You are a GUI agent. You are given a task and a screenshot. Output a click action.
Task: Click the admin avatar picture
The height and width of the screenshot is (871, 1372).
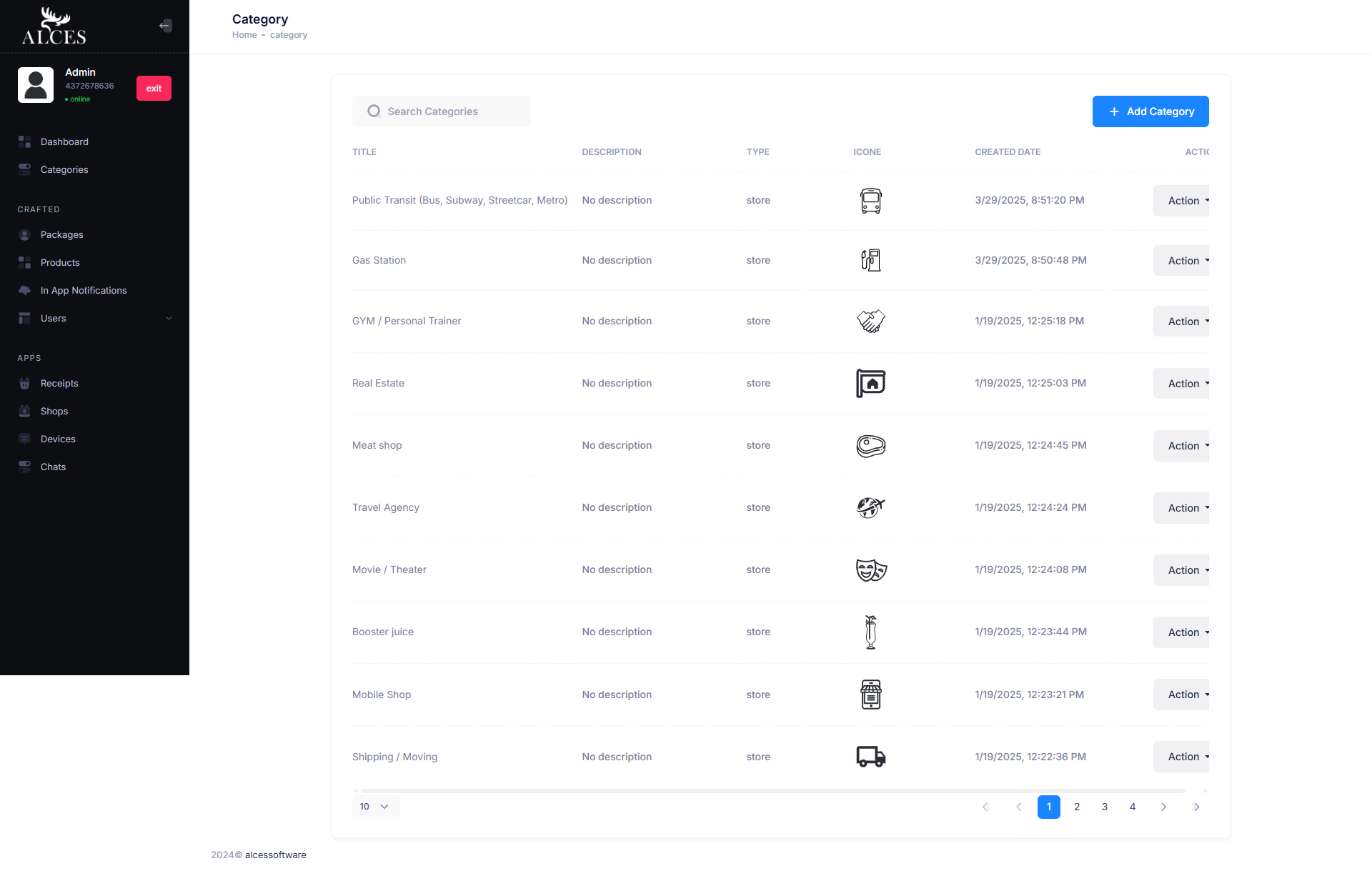[x=36, y=85]
